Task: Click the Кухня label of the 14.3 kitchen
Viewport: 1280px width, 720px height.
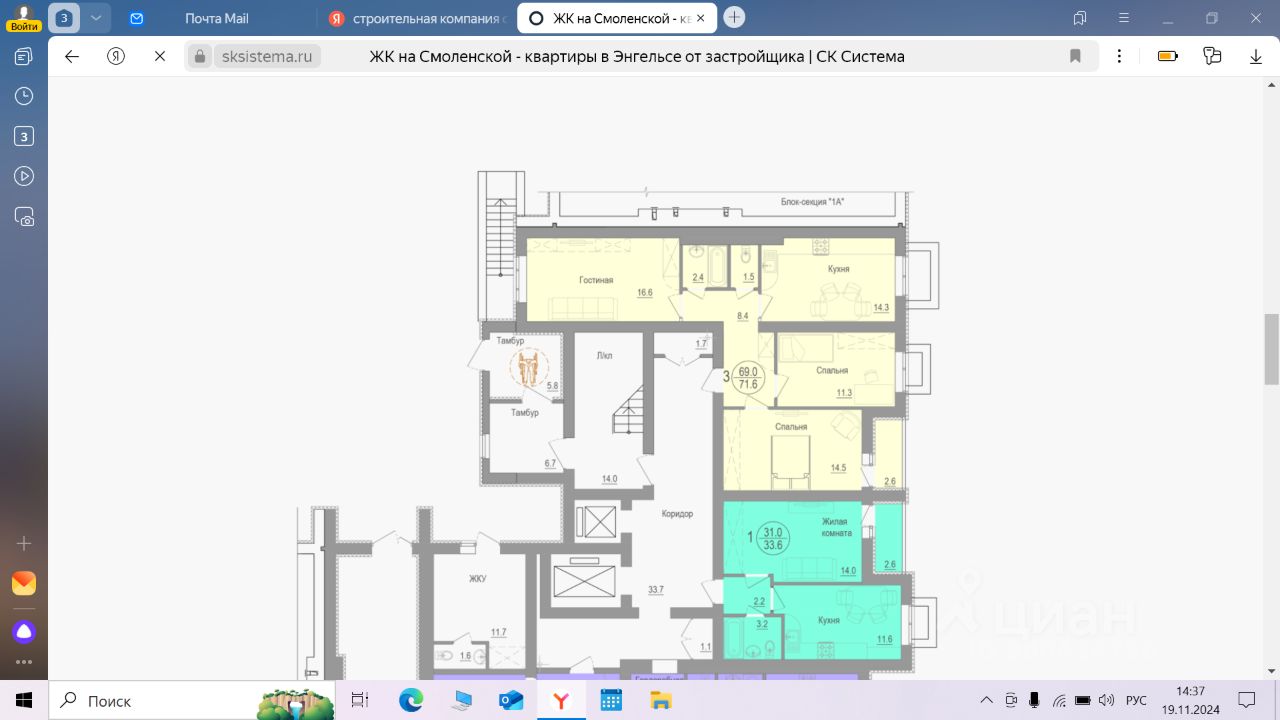Action: (x=839, y=269)
